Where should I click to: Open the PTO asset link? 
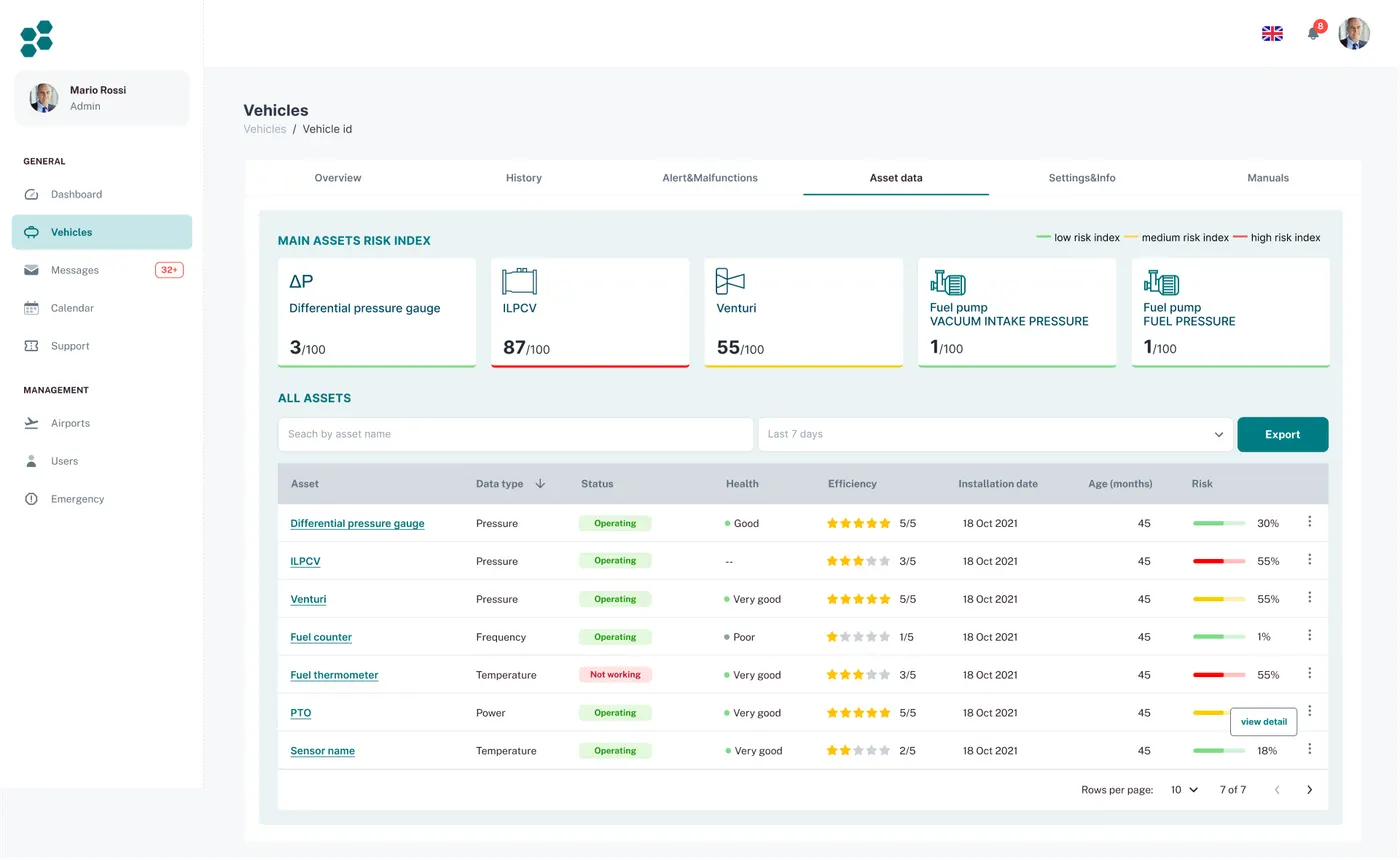pyautogui.click(x=301, y=713)
